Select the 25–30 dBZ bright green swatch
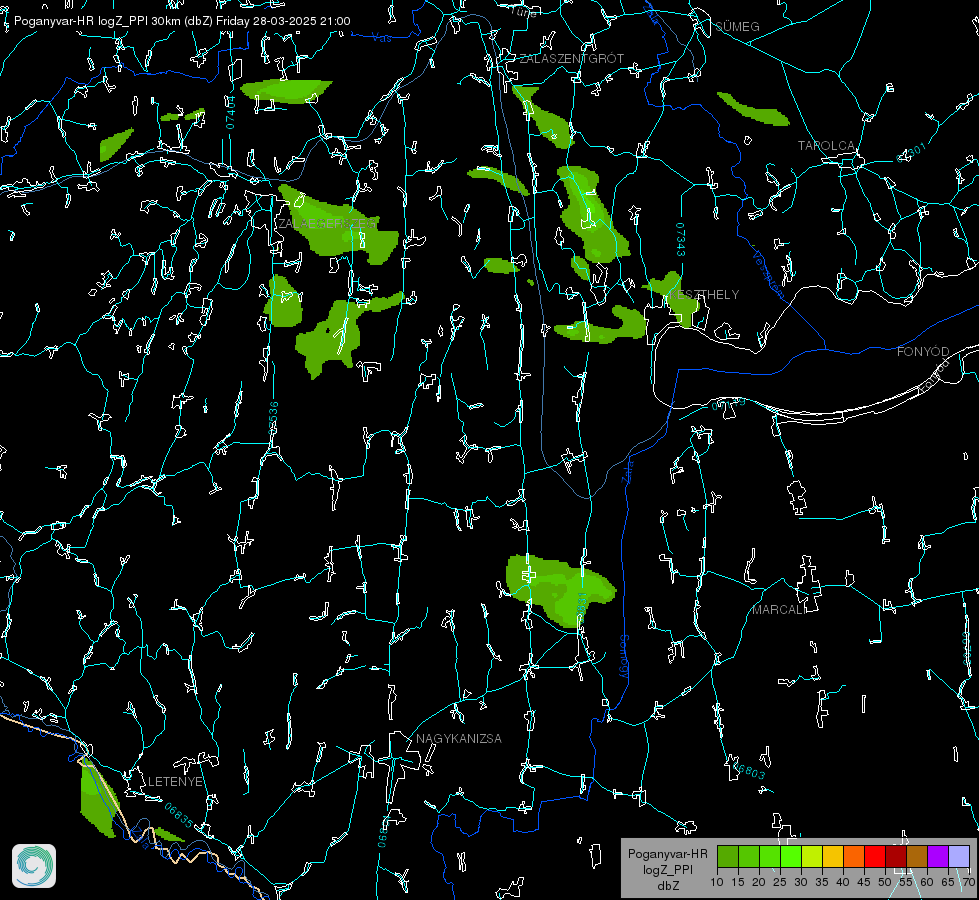This screenshot has width=979, height=900. 791,856
